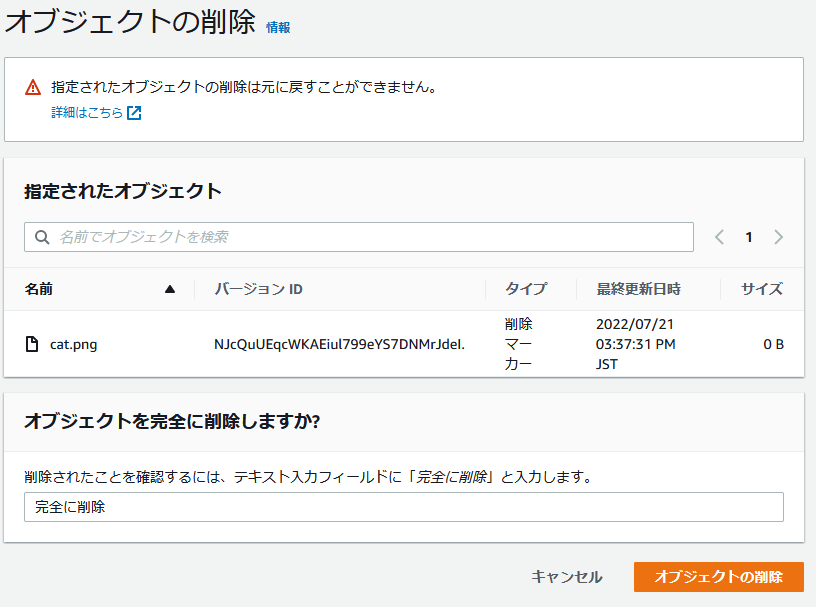Focus the object name search field
This screenshot has height=607, width=816.
[370, 237]
